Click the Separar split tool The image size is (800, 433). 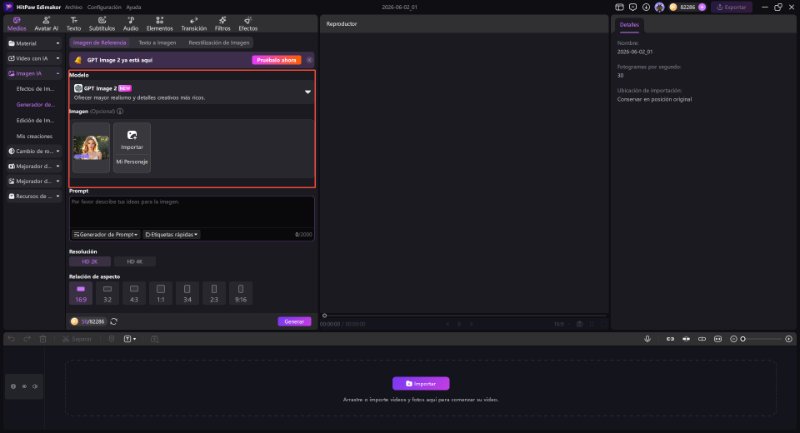77,339
